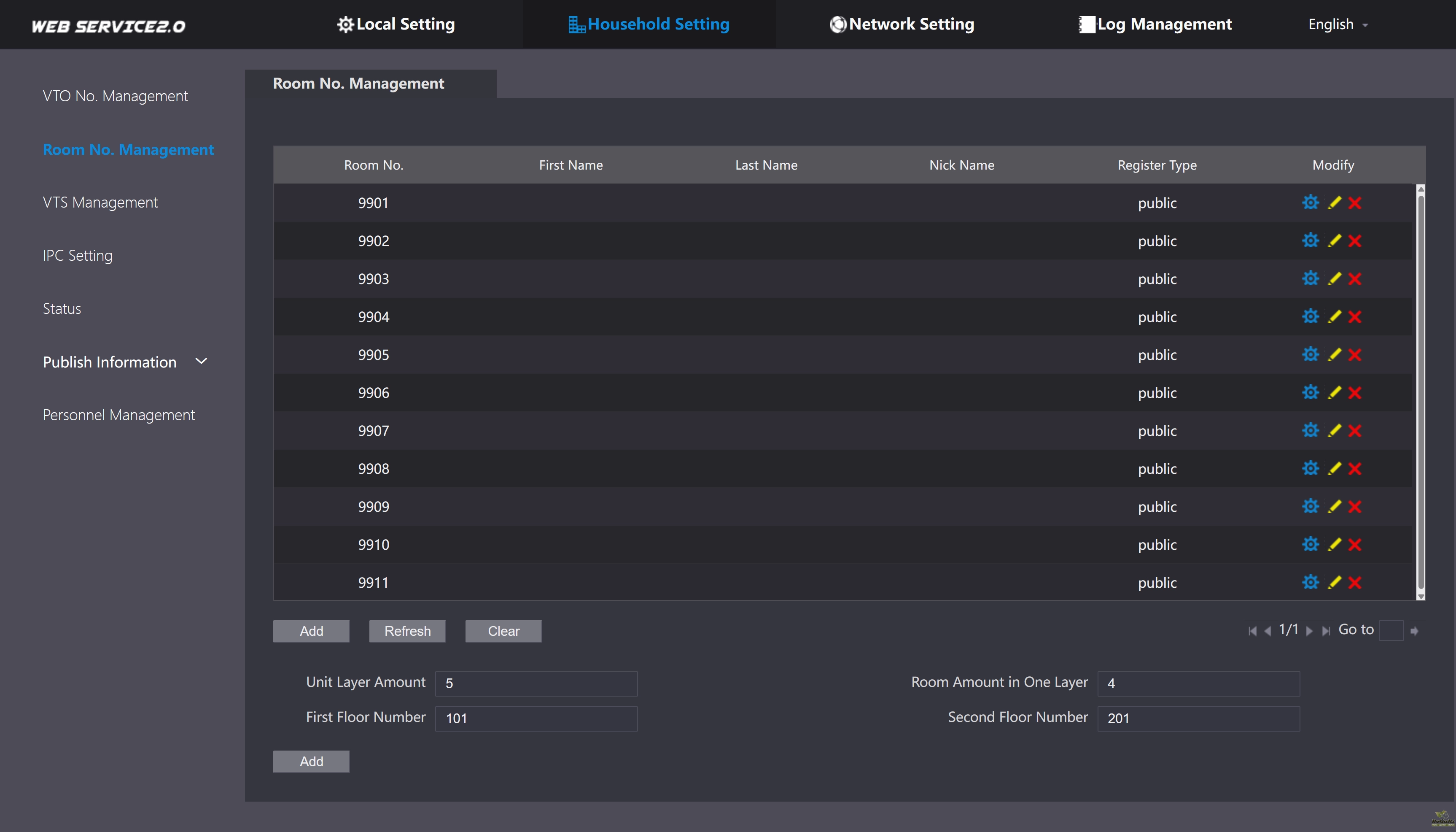This screenshot has height=832, width=1456.
Task: Delete room 9911 with the red X icon
Action: pos(1354,582)
